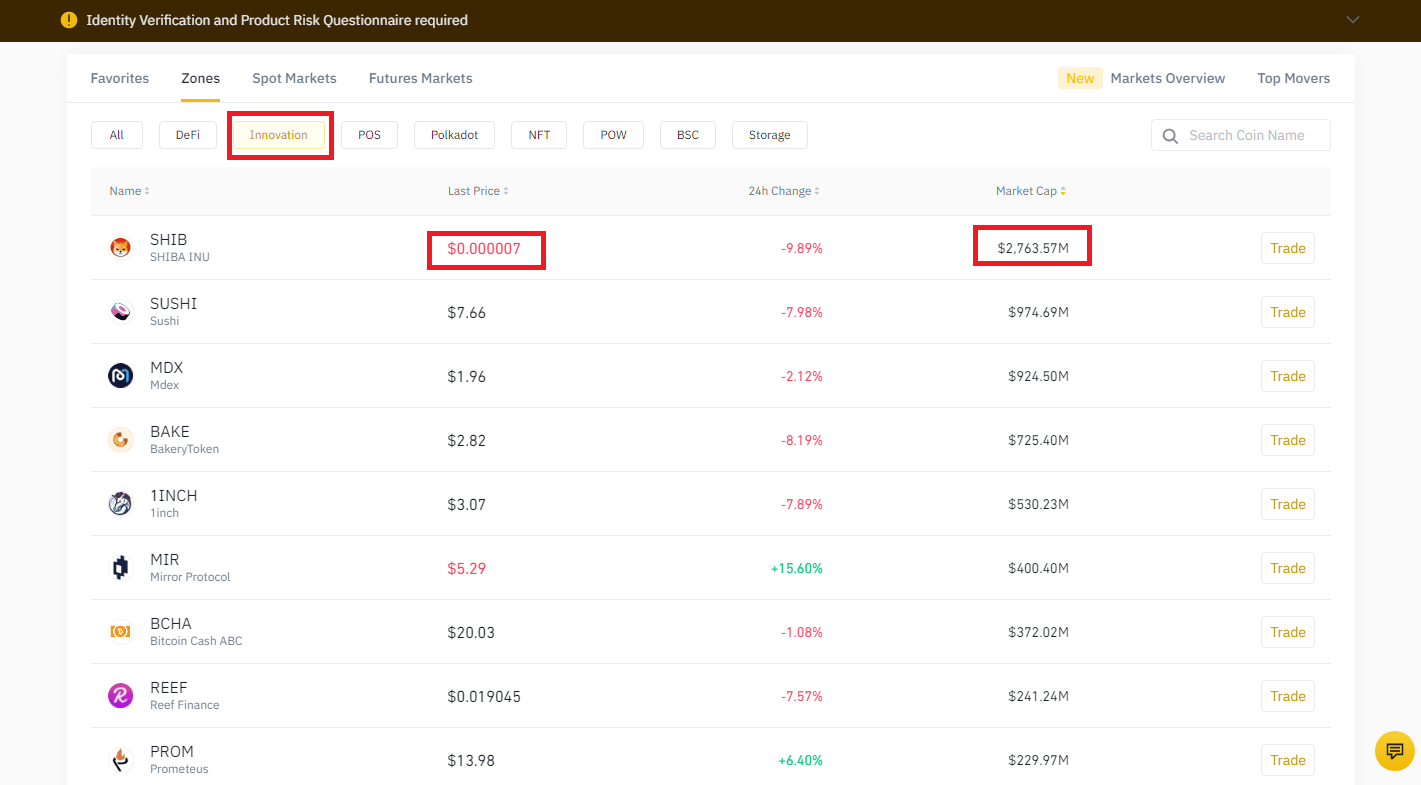This screenshot has width=1421, height=785.
Task: Click Trade button for REEF
Action: (1288, 696)
